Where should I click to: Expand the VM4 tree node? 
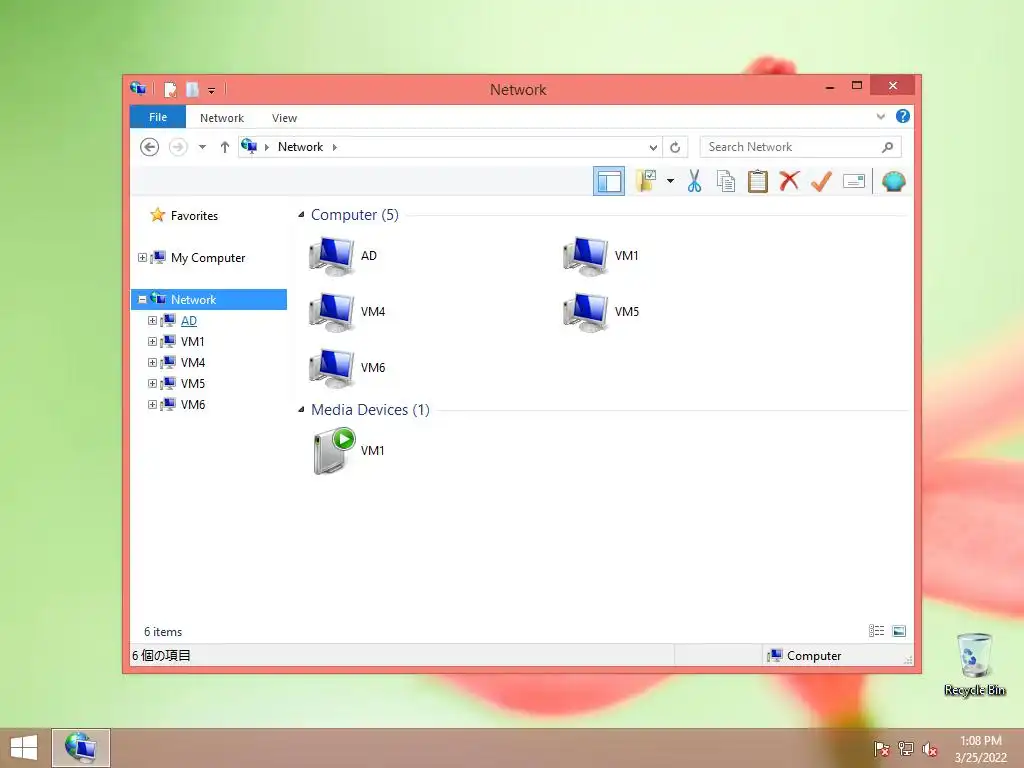[152, 362]
